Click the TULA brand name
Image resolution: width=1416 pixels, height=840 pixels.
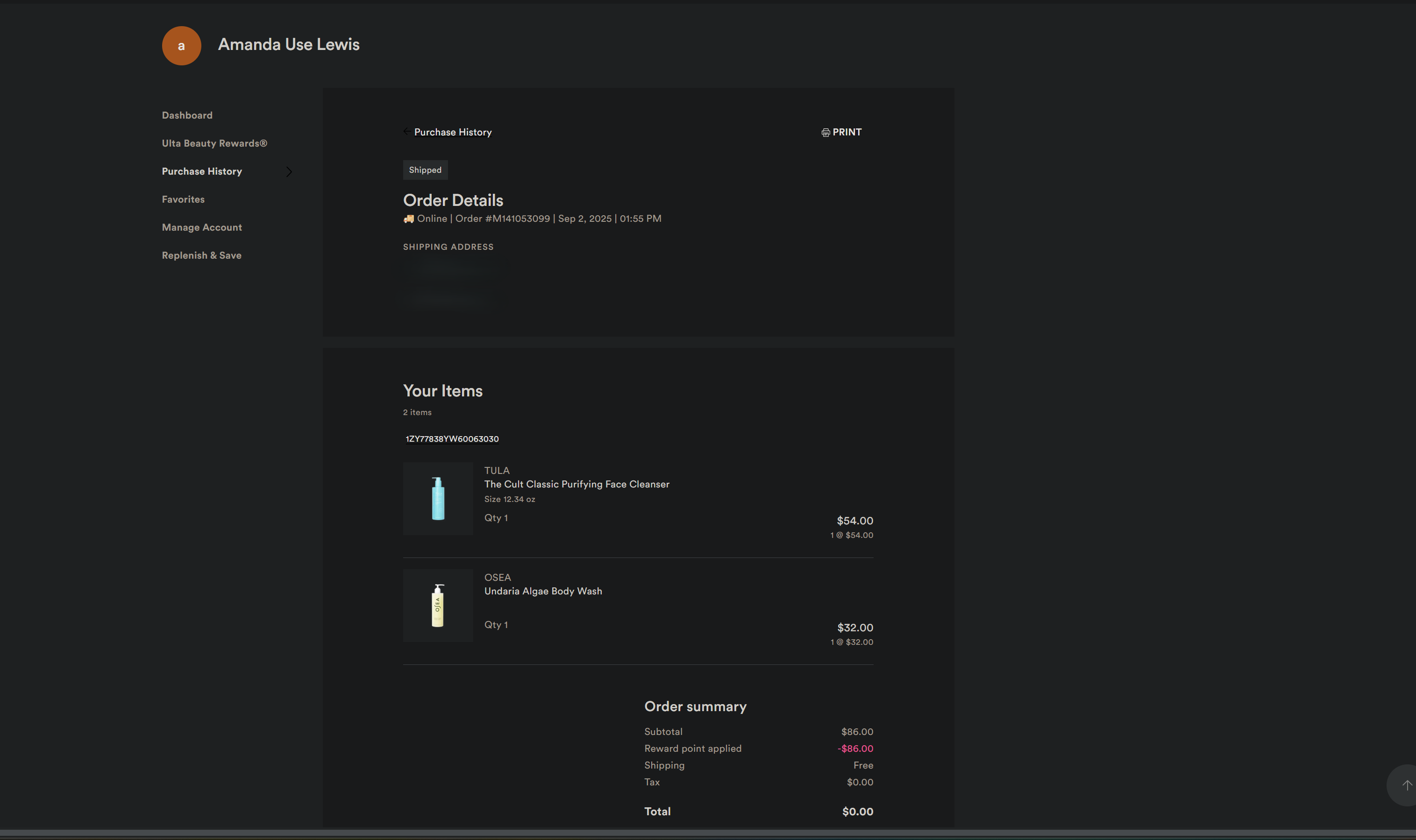[x=497, y=470]
